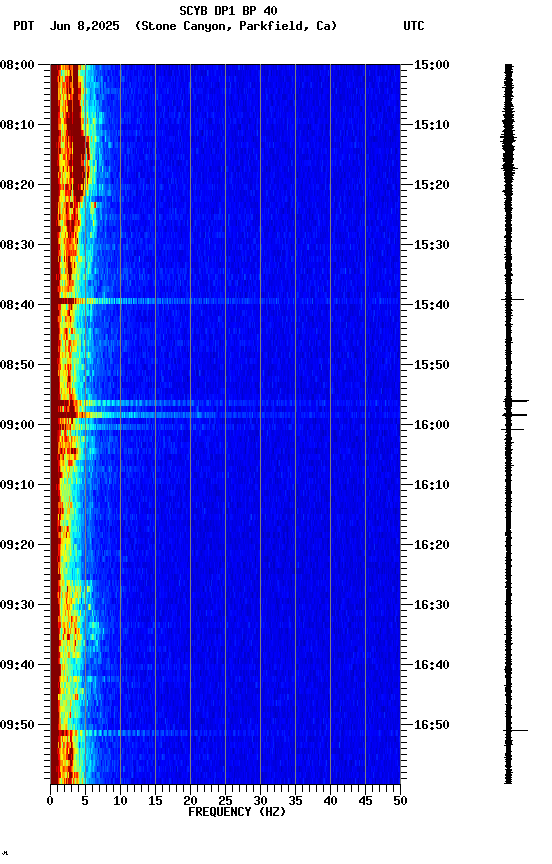Click the '10' frequency axis label
552x864 pixels.
[120, 801]
